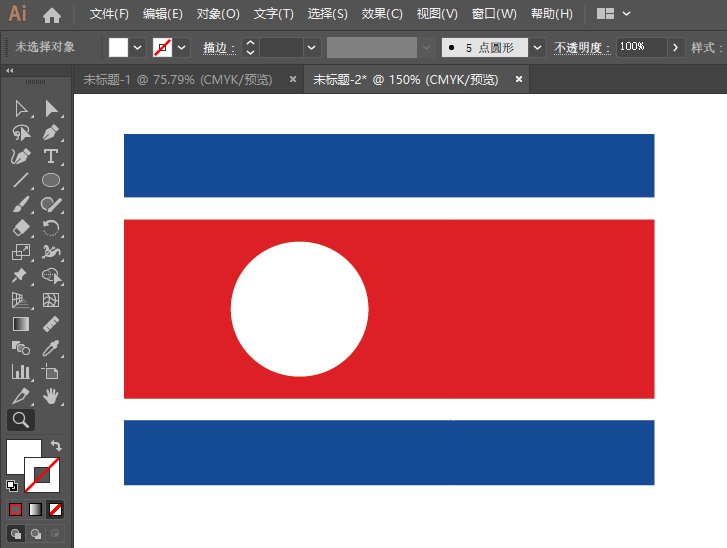
Task: Select the Paintbrush tool
Action: (x=21, y=204)
